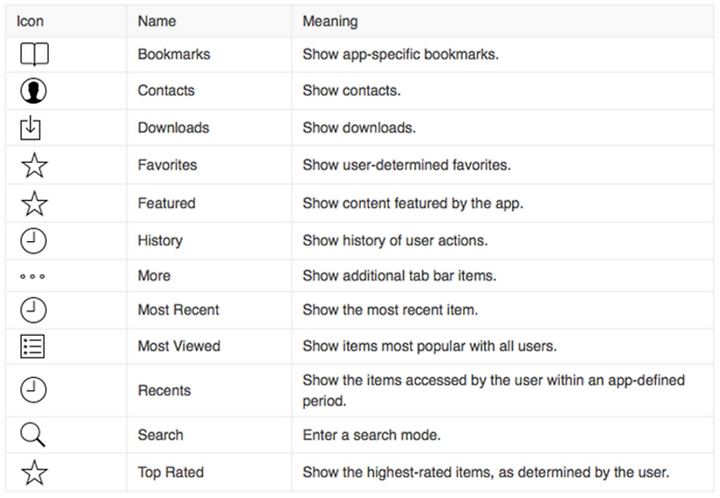
Task: Select the Recents clock icon
Action: tap(34, 390)
